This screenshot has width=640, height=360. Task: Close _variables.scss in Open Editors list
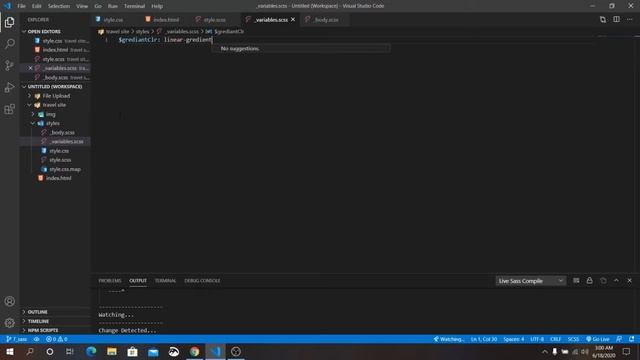click(30, 68)
